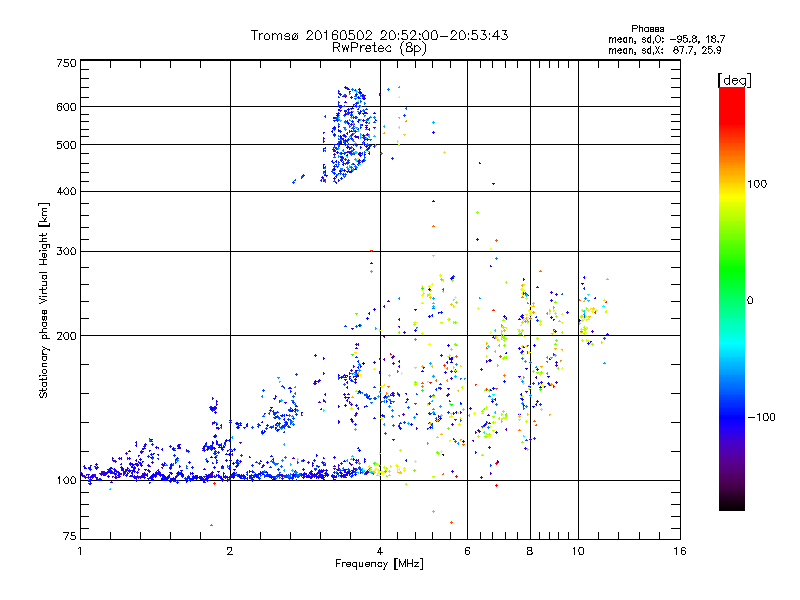Click the dense blue echo cluster near 500 km

(x=349, y=135)
